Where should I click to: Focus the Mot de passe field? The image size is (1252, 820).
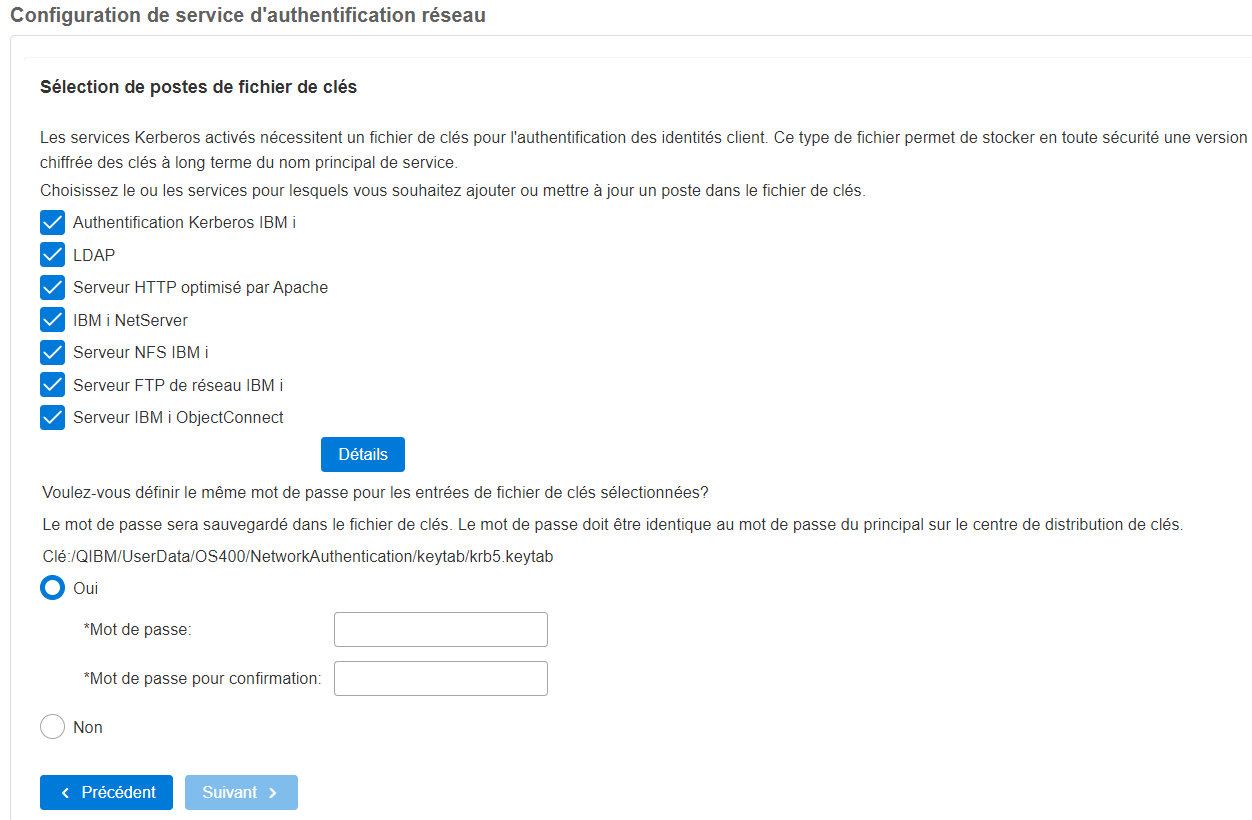click(441, 630)
